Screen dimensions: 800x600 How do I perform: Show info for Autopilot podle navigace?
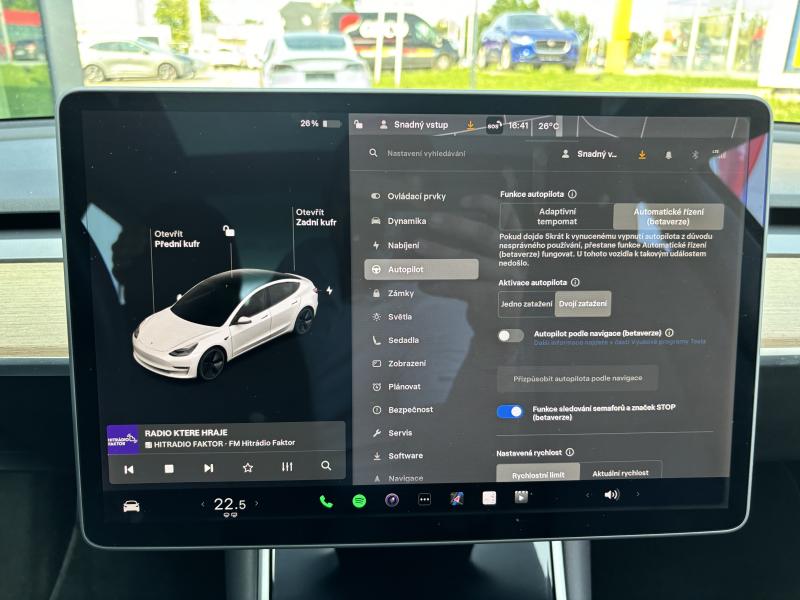[669, 333]
